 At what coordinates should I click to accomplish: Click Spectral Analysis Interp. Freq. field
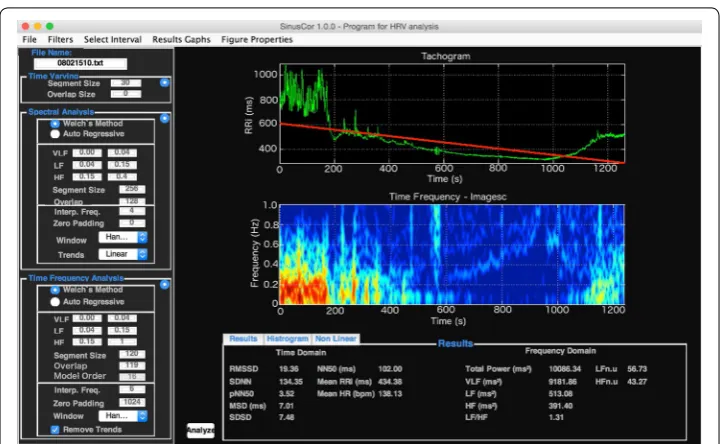[x=132, y=211]
